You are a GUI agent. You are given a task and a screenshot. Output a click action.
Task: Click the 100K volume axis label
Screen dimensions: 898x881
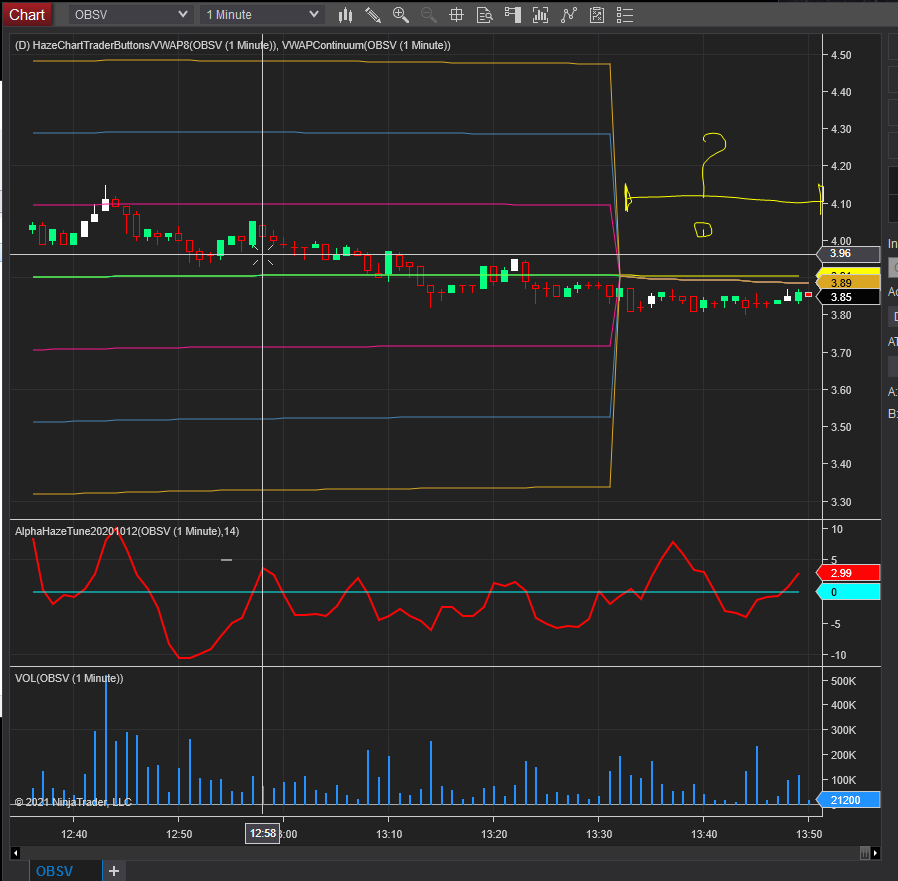tap(843, 780)
